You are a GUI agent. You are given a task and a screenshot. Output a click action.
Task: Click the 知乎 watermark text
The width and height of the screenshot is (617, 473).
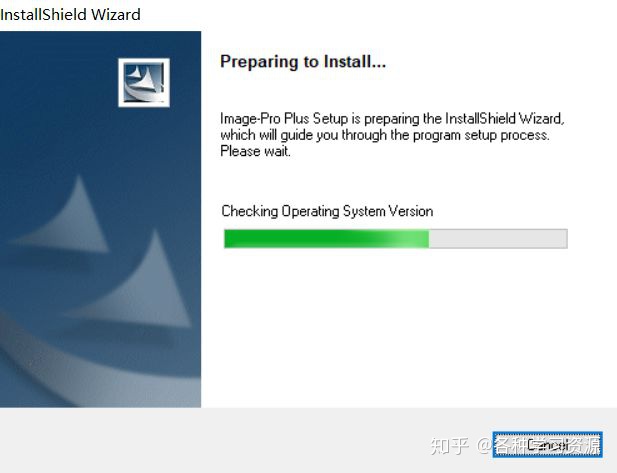tap(450, 446)
